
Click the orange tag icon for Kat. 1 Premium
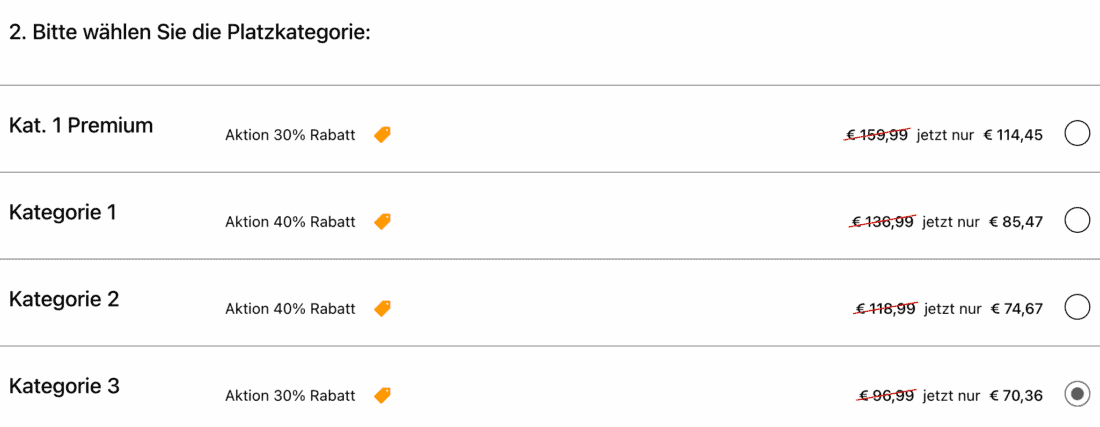382,135
